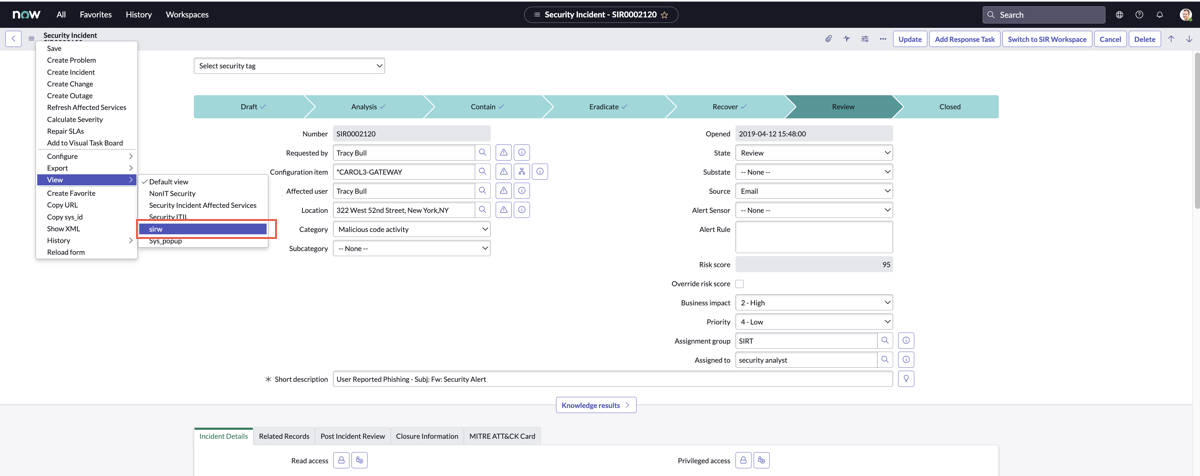Switch to Post Incident Review tab
Screen dimensions: 1200x476
click(x=353, y=436)
